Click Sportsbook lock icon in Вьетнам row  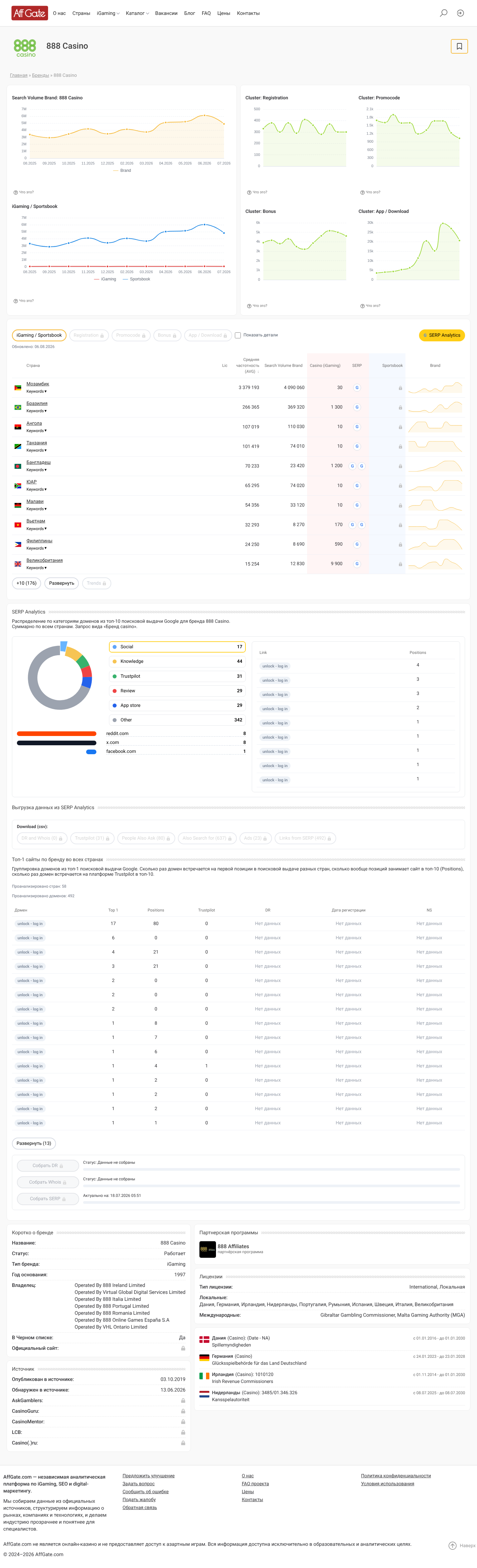coord(400,525)
